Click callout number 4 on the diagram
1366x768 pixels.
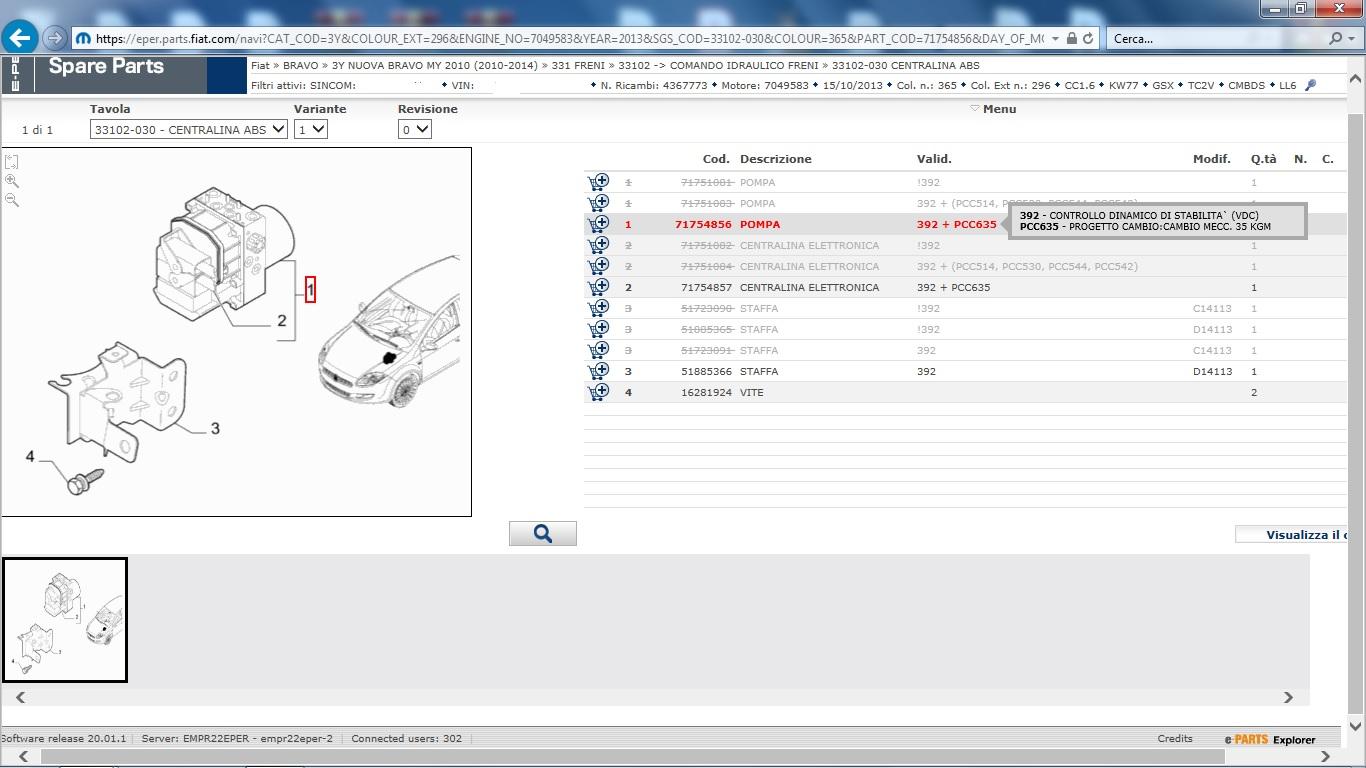pyautogui.click(x=30, y=456)
